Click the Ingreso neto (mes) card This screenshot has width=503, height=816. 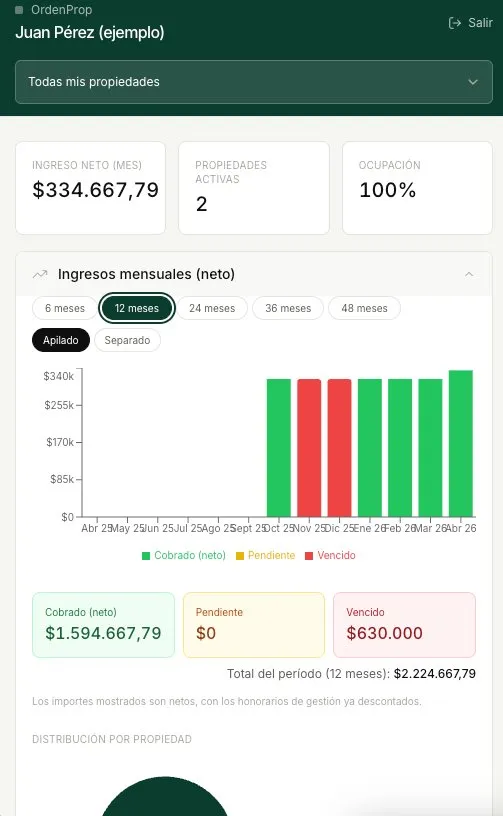[91, 188]
